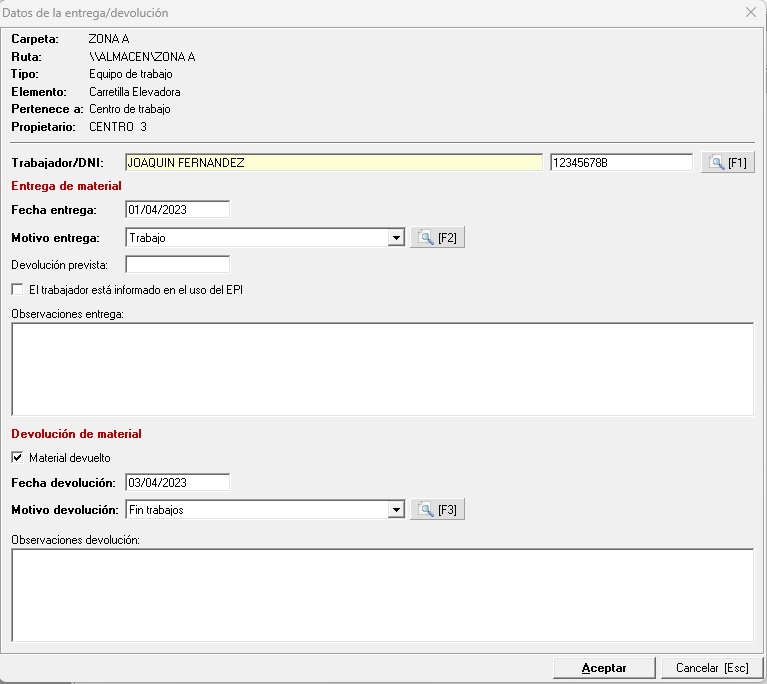This screenshot has width=767, height=684.
Task: Click the worker search magnifier button [F1]
Action: pos(727,163)
